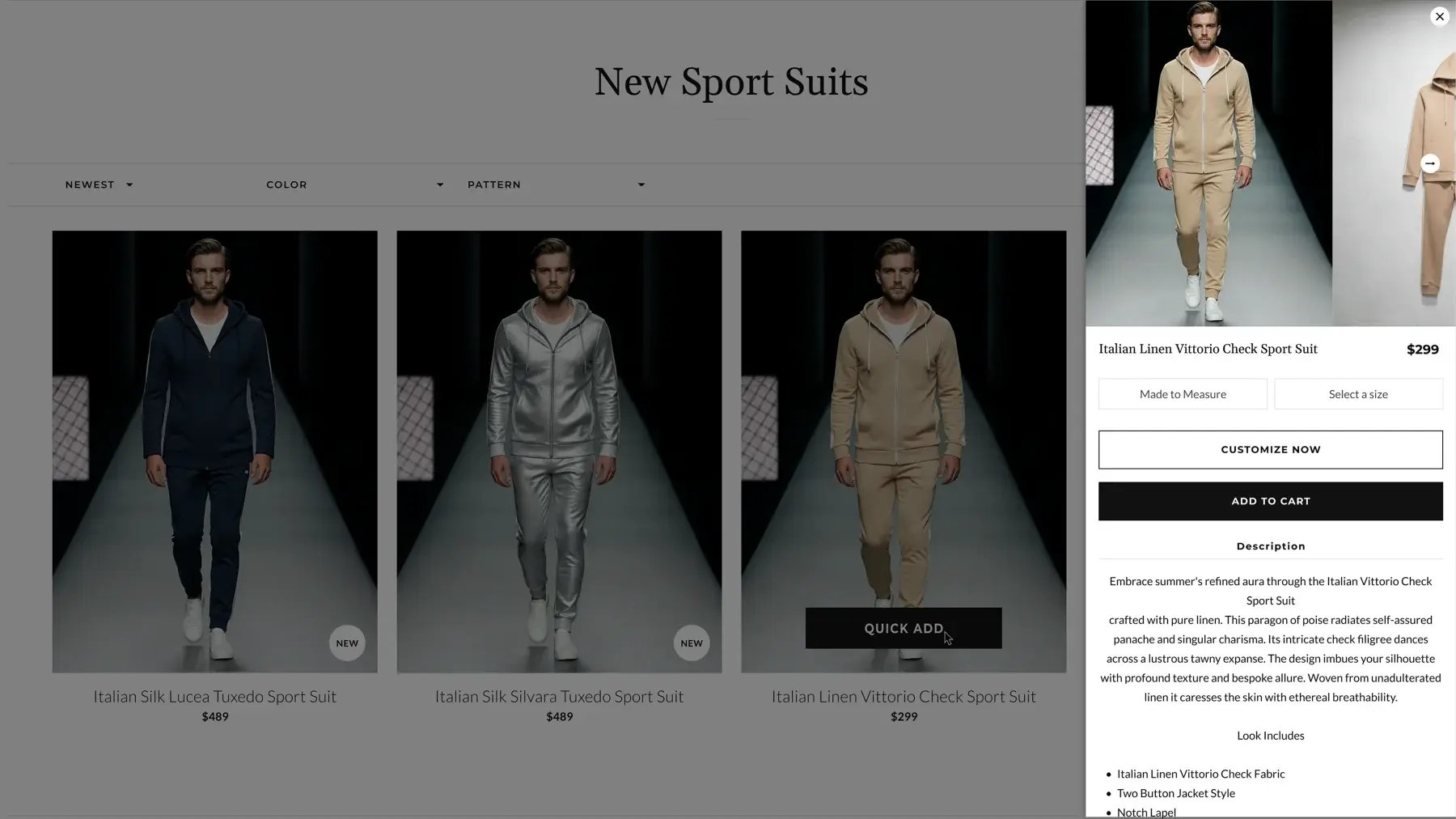Viewport: 1456px width, 819px height.
Task: Click the 'Notch Lapel' bullet
Action: [x=1146, y=812]
